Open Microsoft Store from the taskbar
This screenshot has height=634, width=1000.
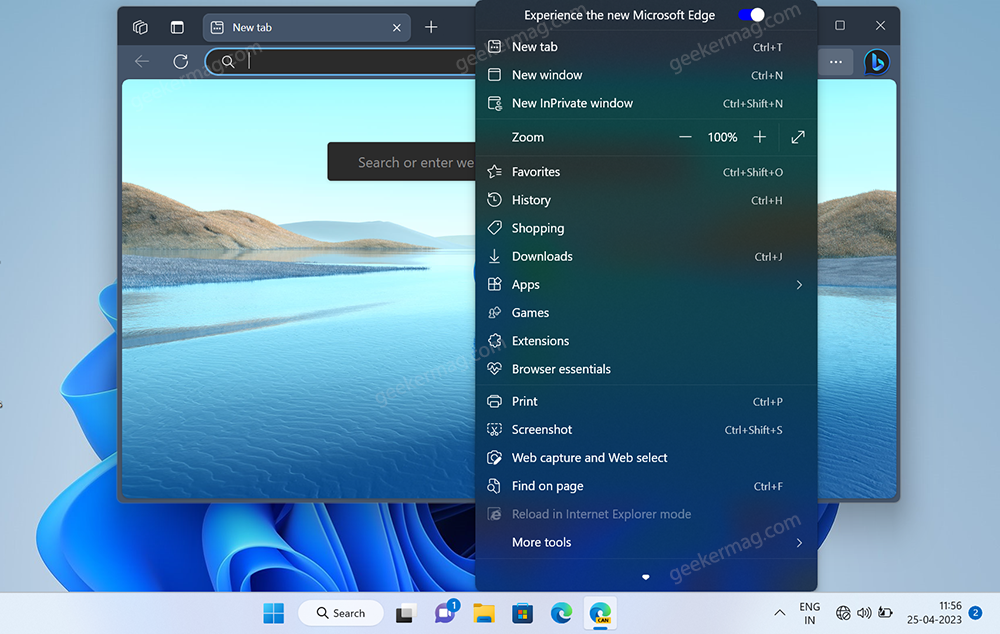click(522, 613)
